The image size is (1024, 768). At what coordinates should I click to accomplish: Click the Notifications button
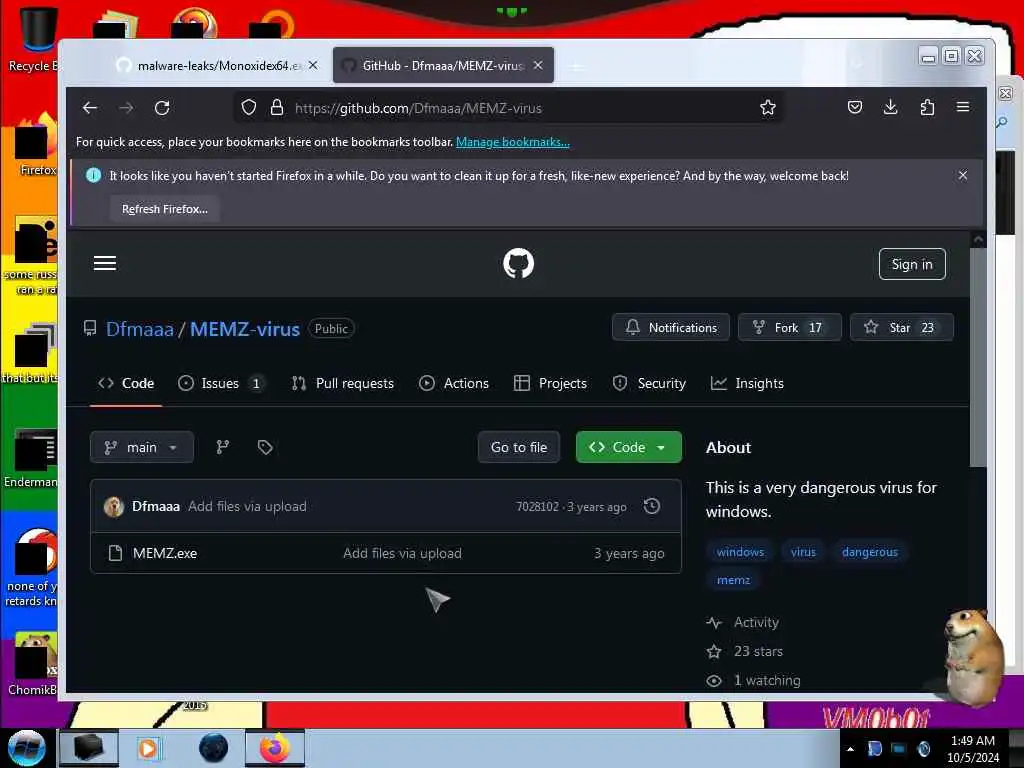(x=671, y=327)
